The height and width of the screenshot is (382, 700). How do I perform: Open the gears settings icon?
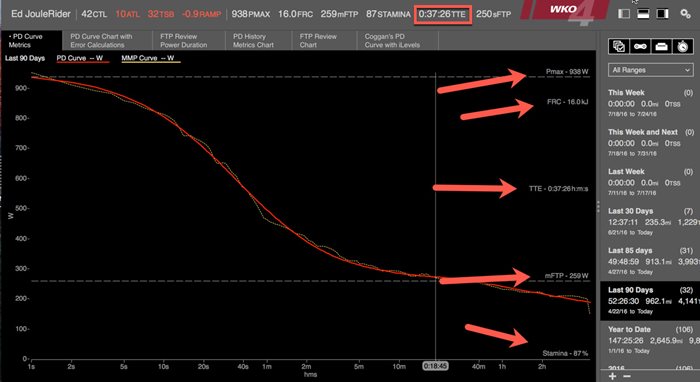pyautogui.click(x=685, y=14)
